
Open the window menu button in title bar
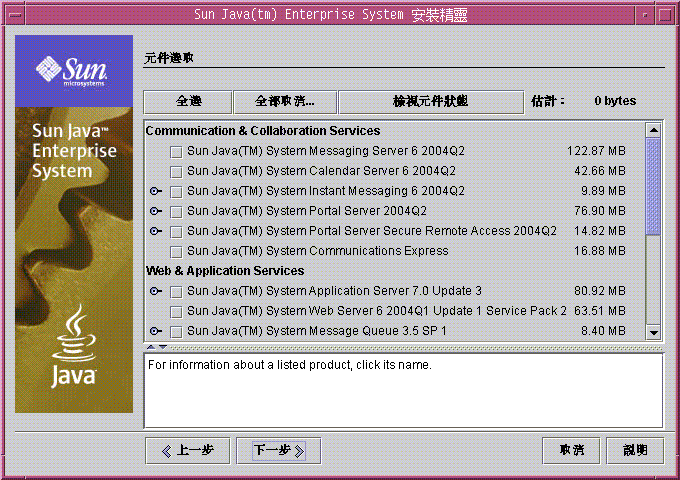tap(15, 15)
